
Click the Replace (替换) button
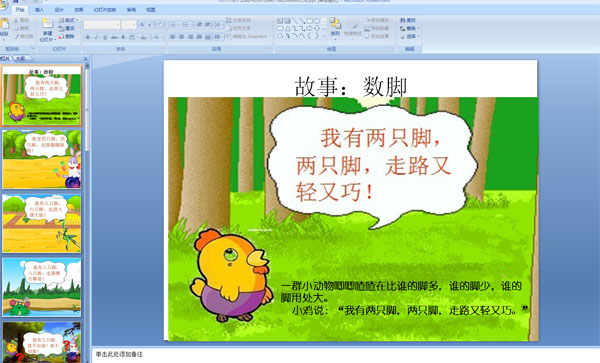click(409, 28)
